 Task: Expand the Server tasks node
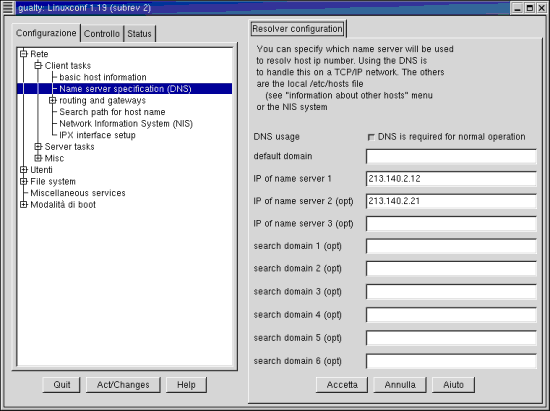click(38, 147)
